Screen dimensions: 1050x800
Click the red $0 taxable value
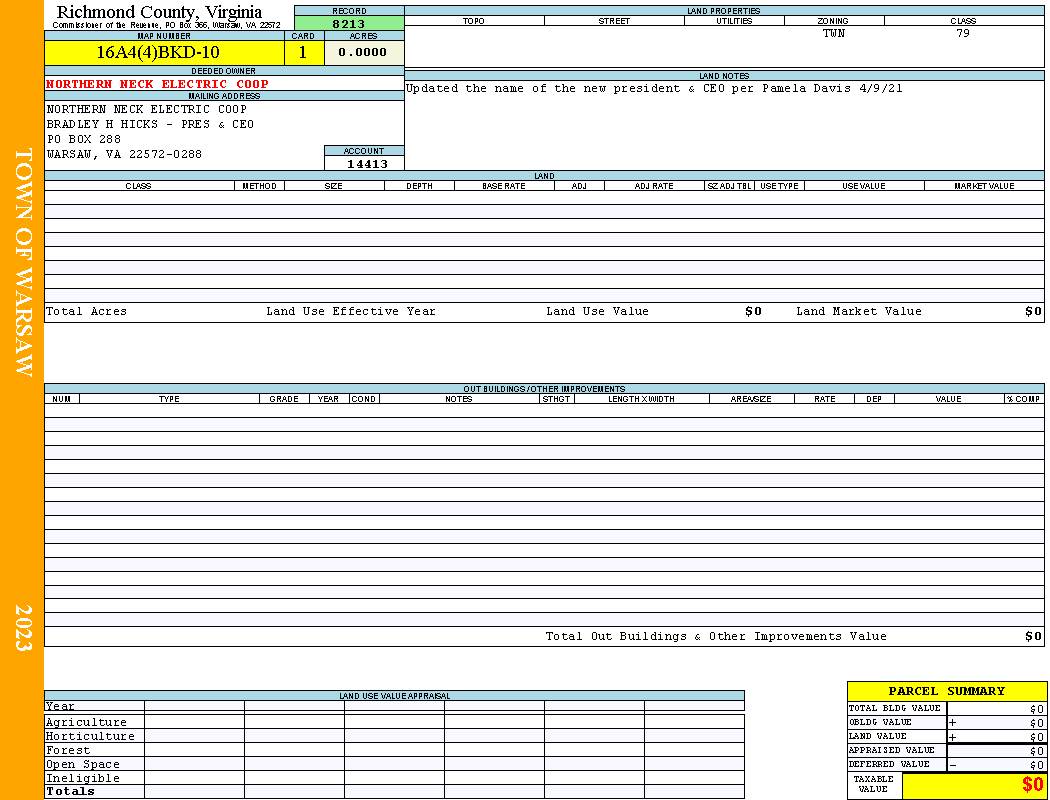1032,785
